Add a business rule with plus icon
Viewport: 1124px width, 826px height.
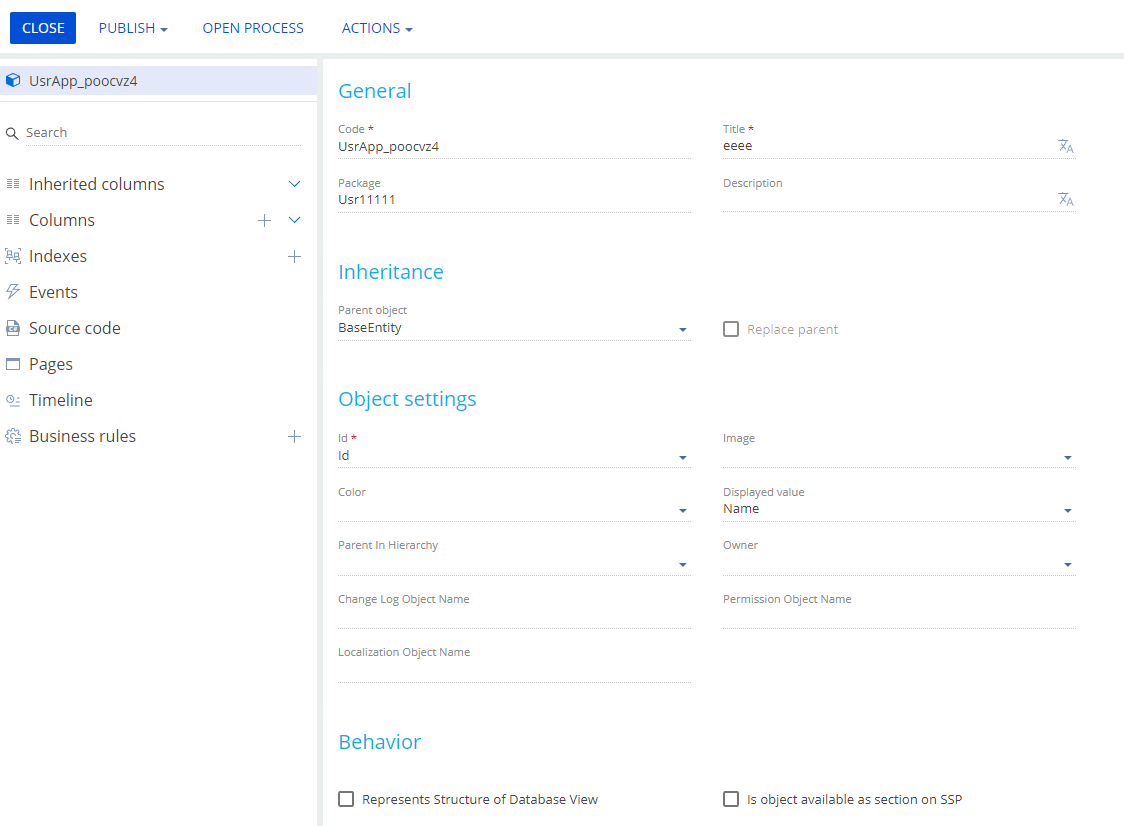coord(294,436)
